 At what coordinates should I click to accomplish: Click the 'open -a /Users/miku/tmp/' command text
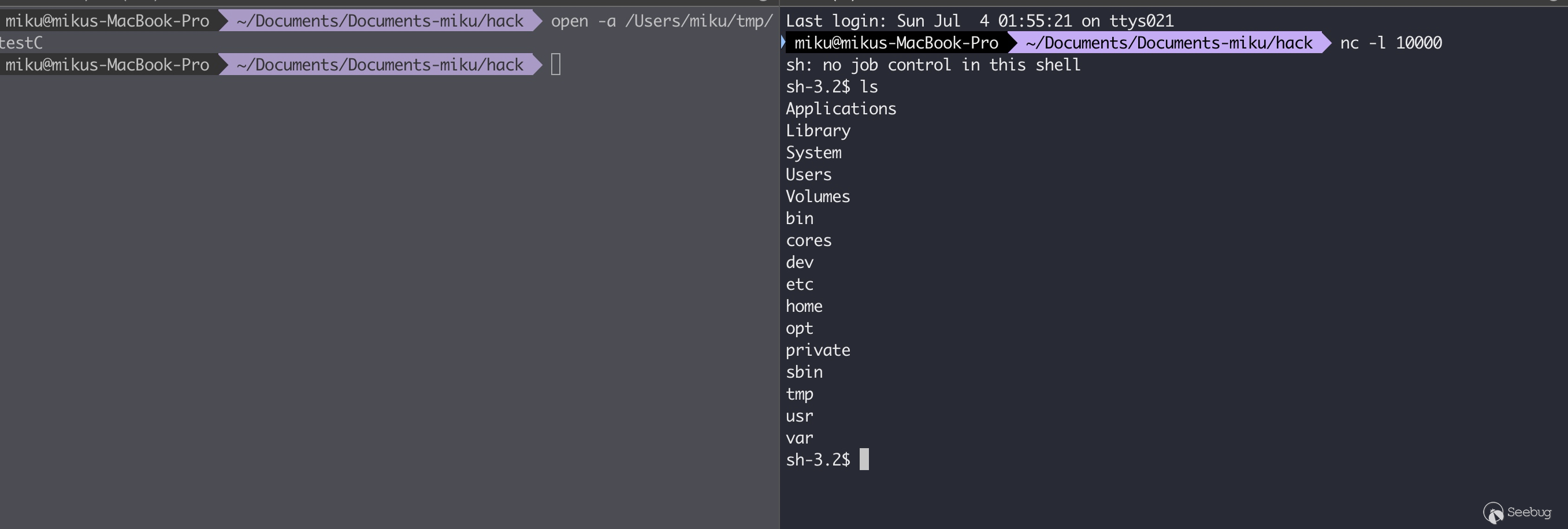click(x=662, y=21)
